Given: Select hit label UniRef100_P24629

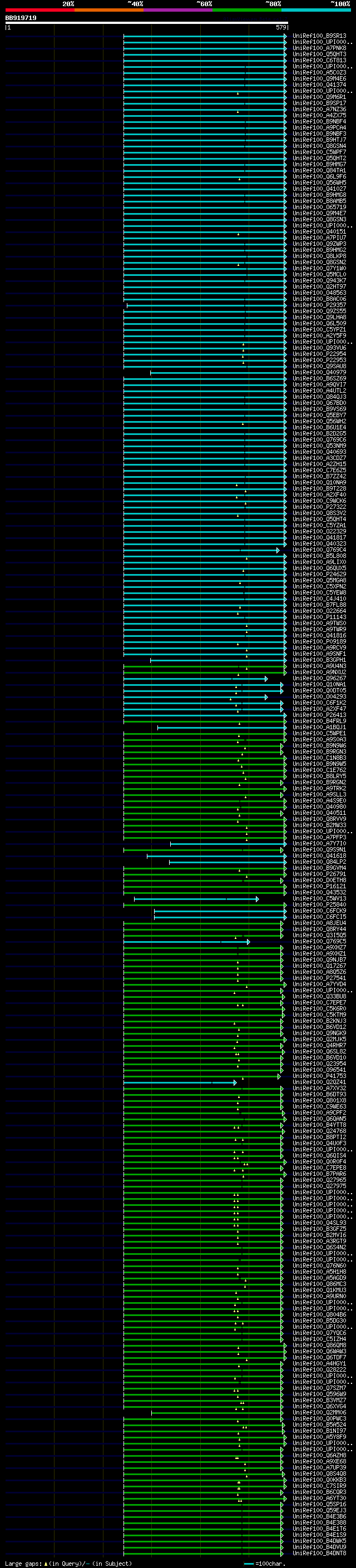Looking at the screenshot, I should tap(319, 574).
